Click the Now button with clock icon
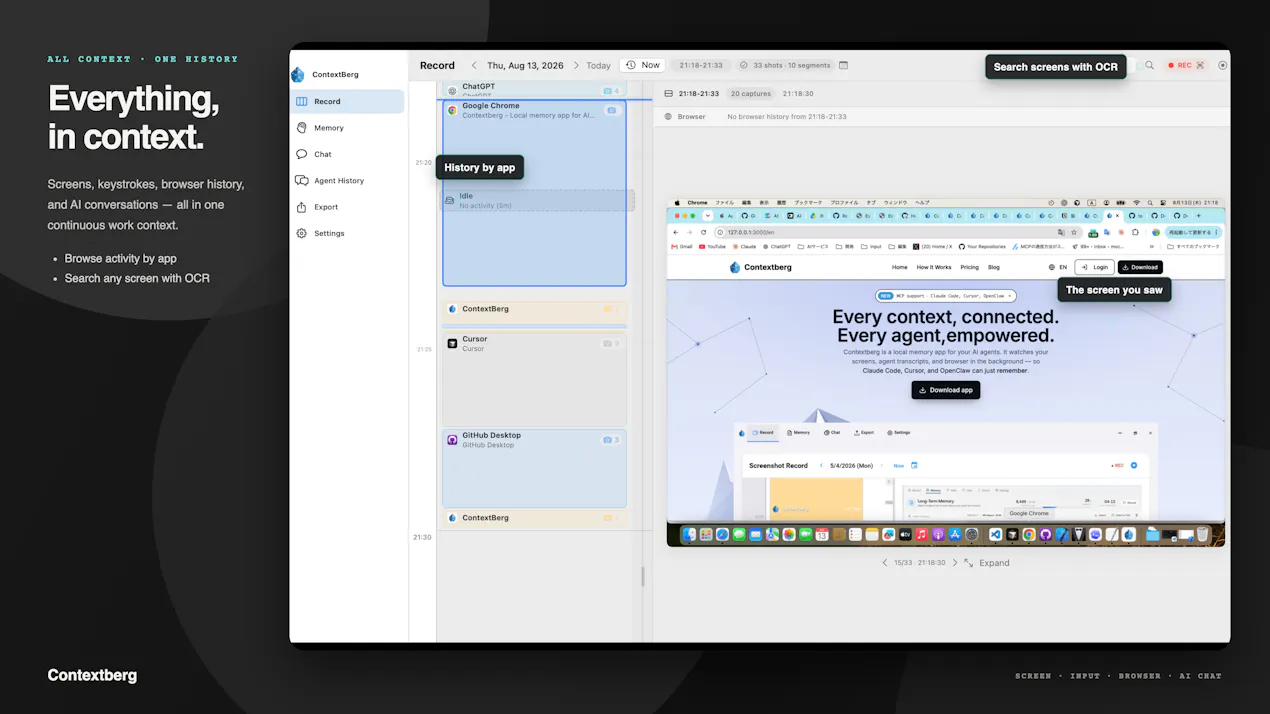The width and height of the screenshot is (1270, 714). pos(643,65)
